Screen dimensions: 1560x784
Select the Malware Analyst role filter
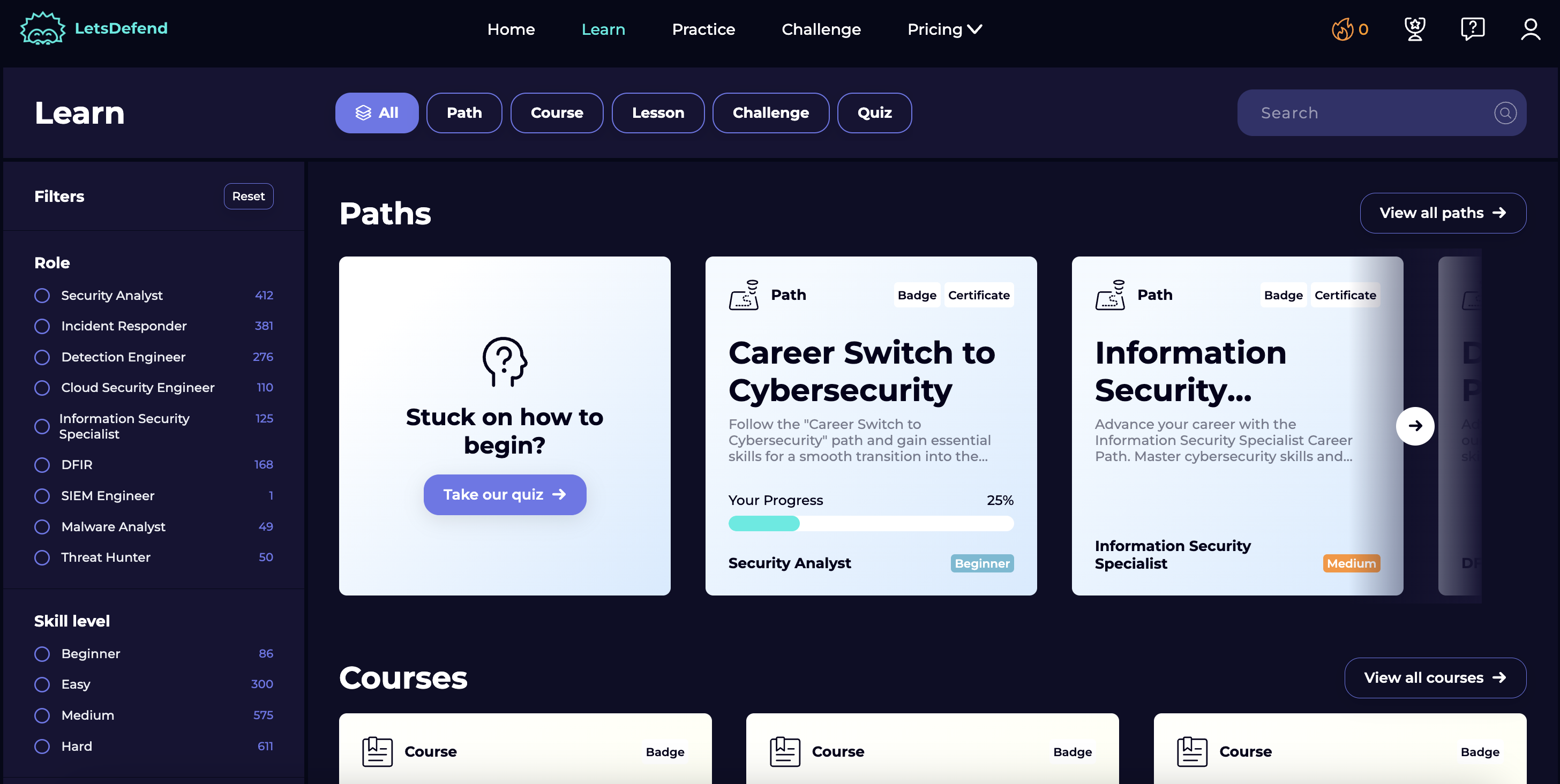(42, 527)
